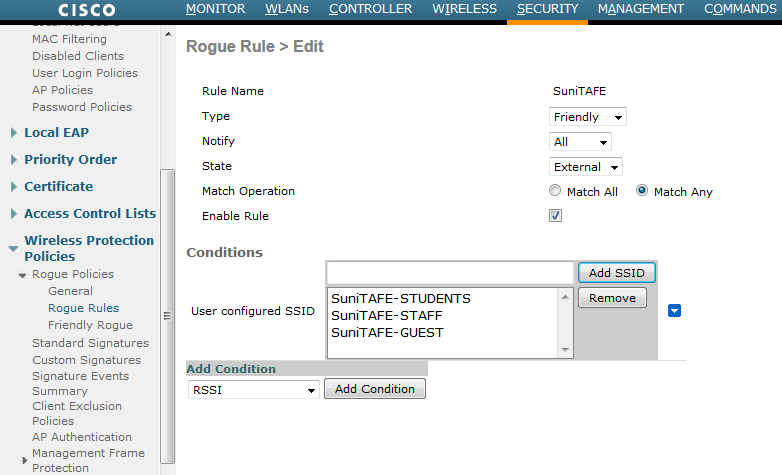
Task: Open the State dropdown showing External
Action: [586, 167]
